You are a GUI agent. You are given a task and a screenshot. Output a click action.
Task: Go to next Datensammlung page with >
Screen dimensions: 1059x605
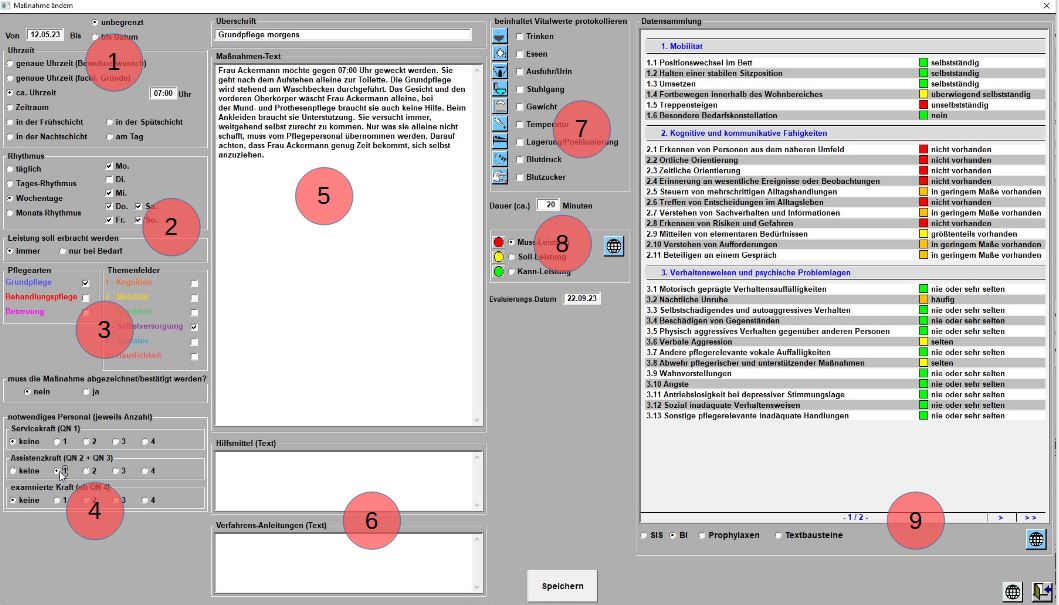[1000, 517]
